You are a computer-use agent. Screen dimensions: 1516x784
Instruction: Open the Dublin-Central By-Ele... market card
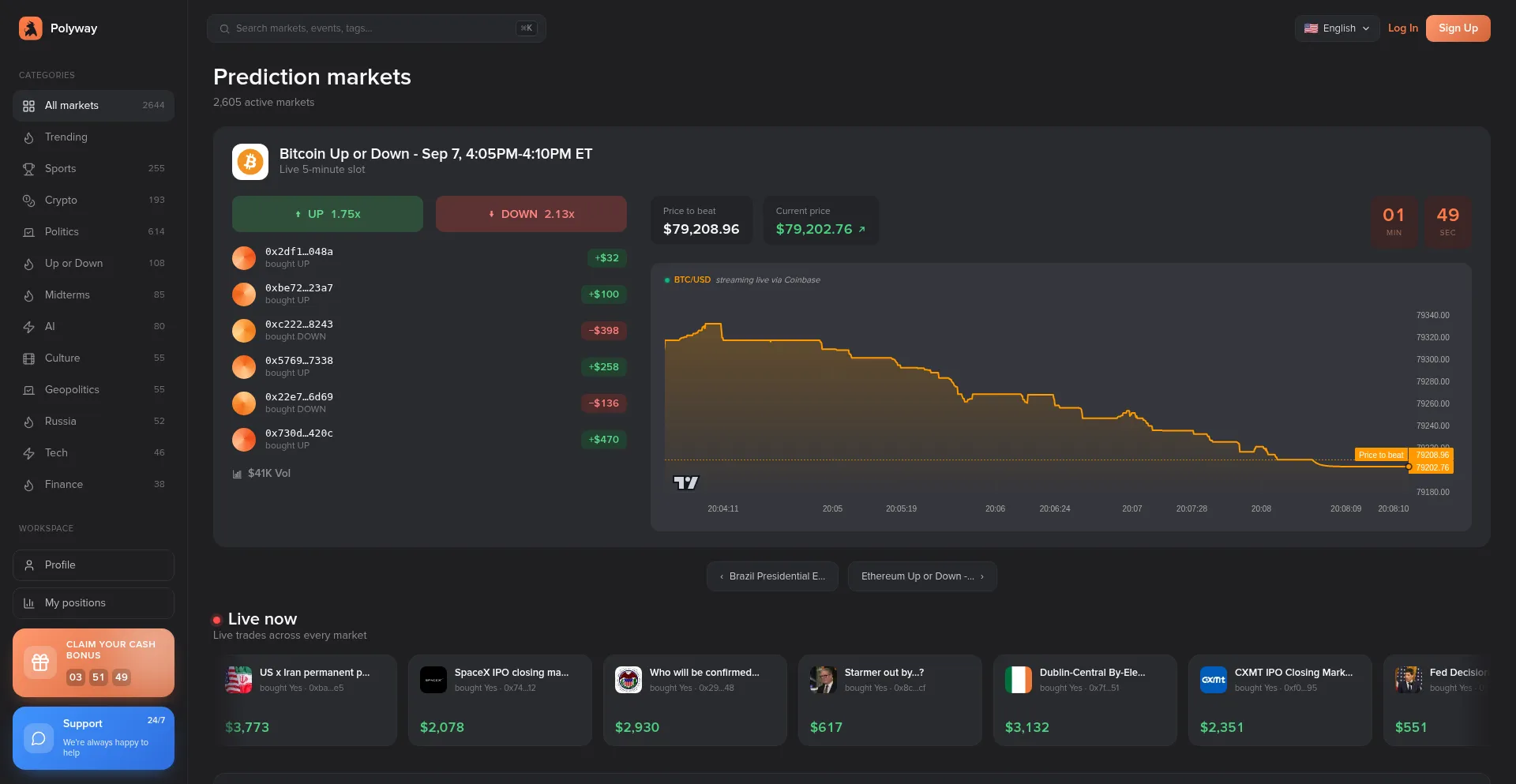[1085, 700]
